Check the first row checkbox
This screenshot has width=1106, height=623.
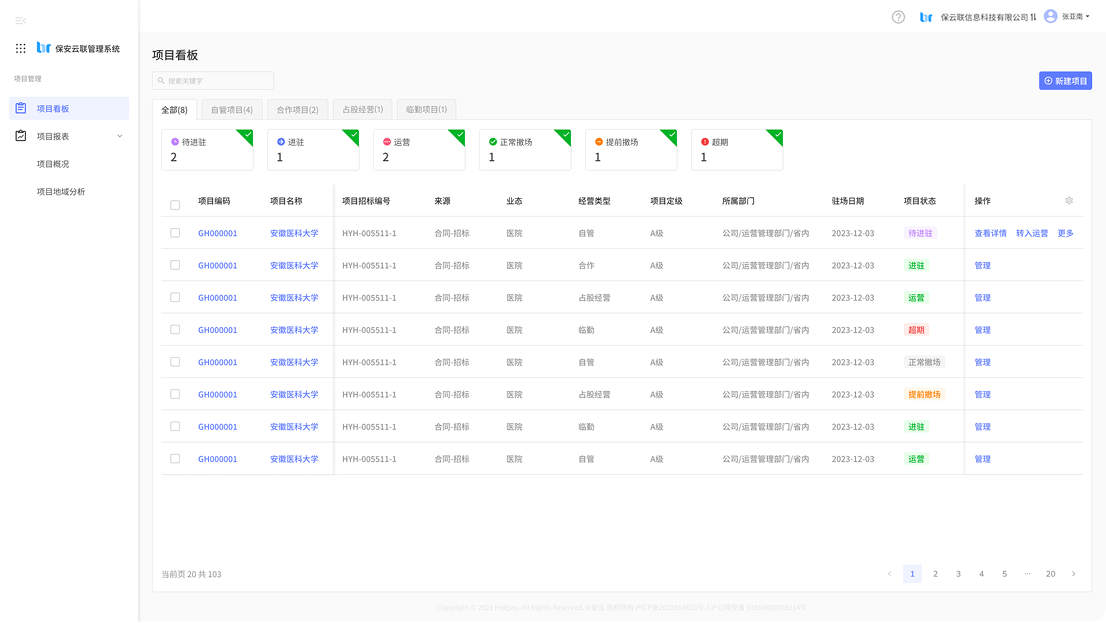[x=175, y=233]
